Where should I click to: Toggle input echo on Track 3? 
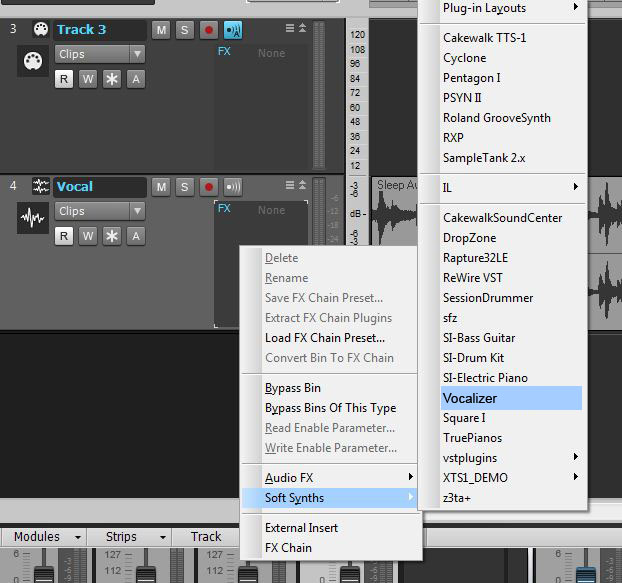(x=233, y=29)
